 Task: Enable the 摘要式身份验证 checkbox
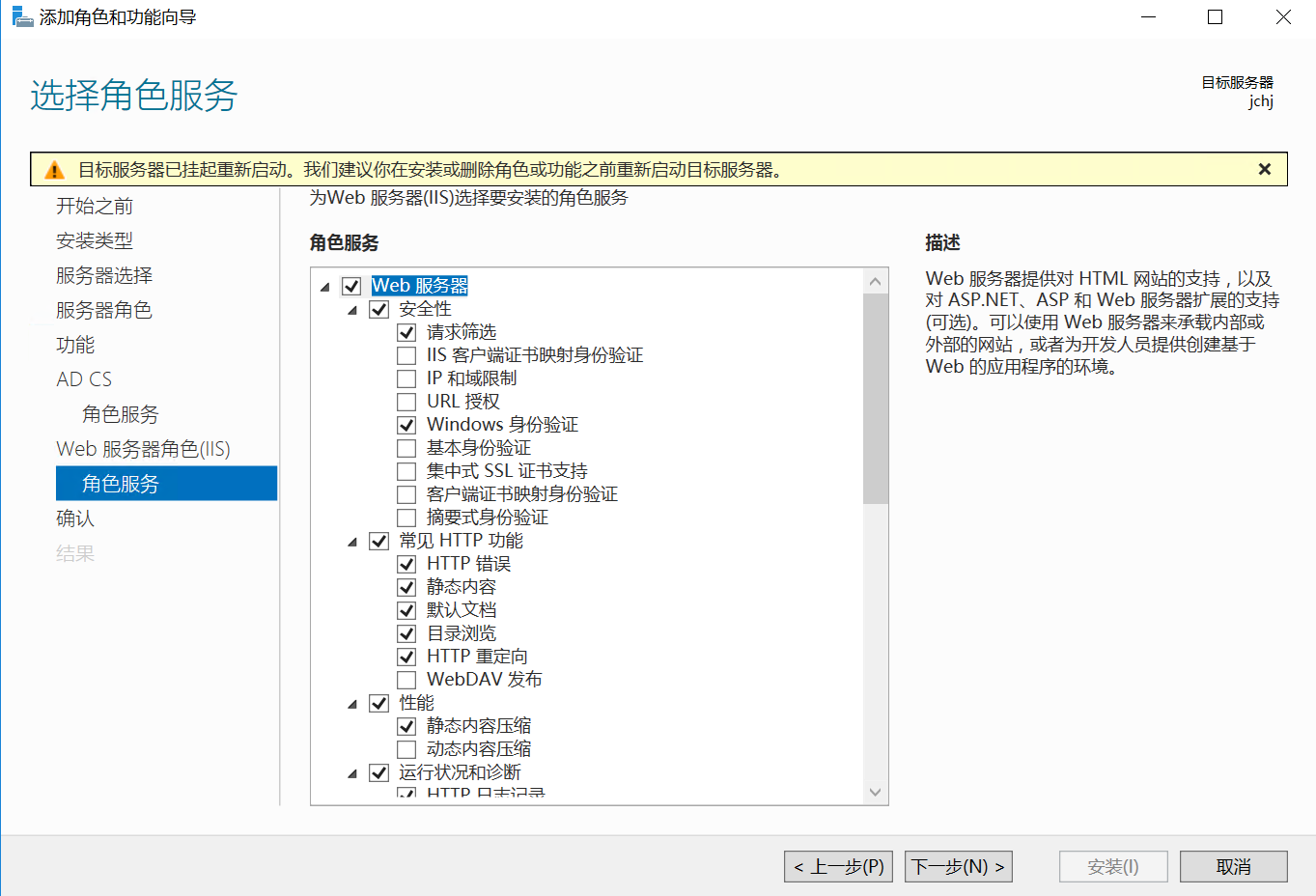tap(406, 518)
